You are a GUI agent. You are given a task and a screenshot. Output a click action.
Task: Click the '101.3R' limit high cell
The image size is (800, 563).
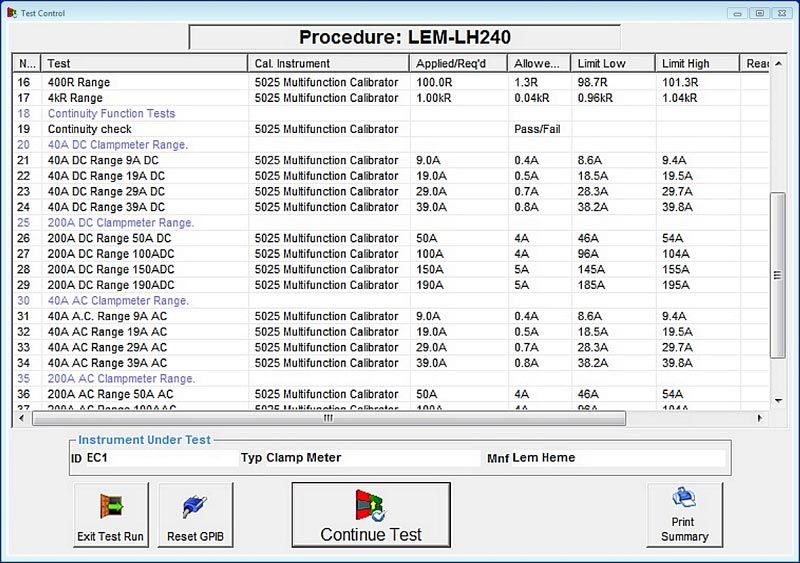697,82
